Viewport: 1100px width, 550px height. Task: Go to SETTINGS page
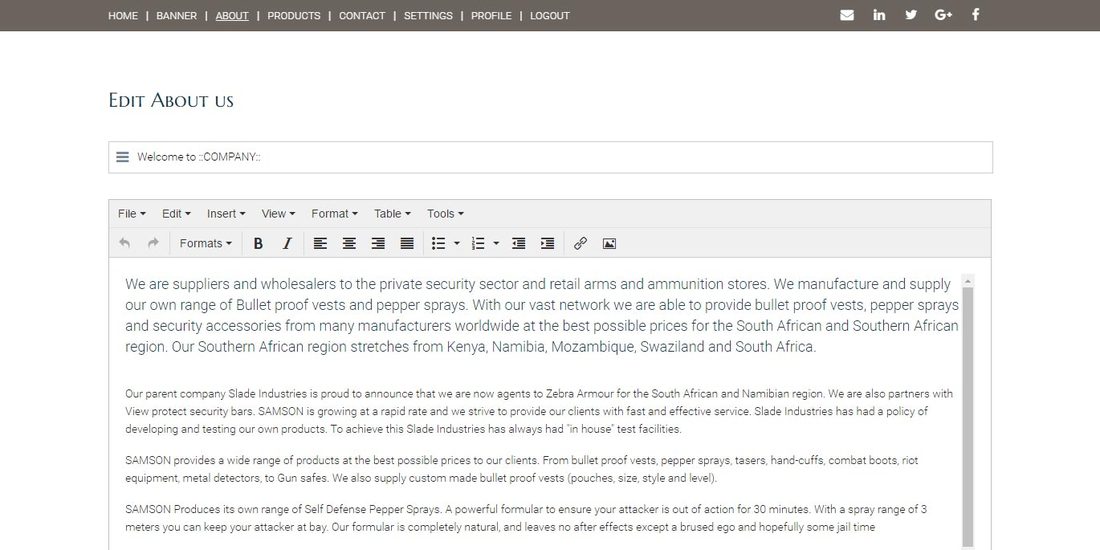click(x=428, y=15)
